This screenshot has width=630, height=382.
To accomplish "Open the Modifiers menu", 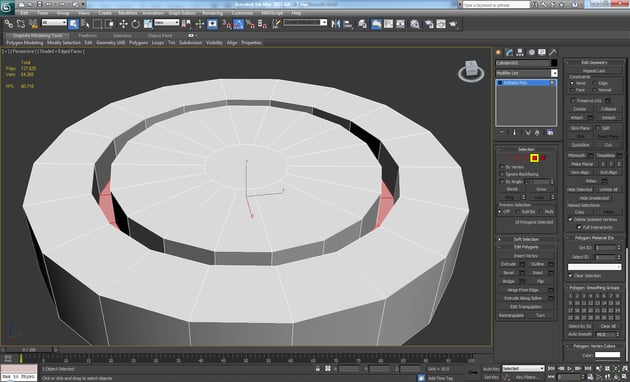I will (x=128, y=13).
